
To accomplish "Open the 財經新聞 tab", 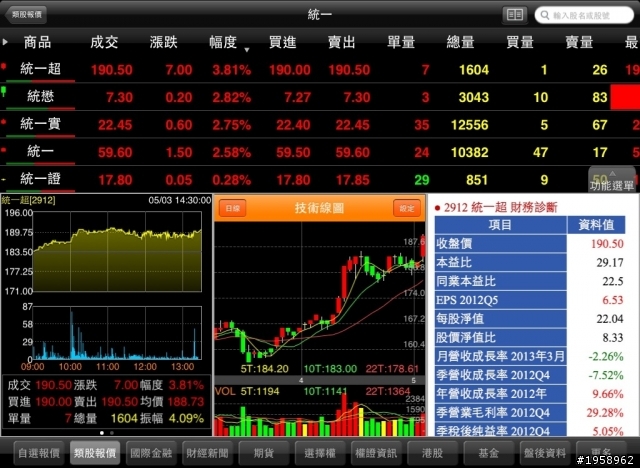I will (207, 453).
